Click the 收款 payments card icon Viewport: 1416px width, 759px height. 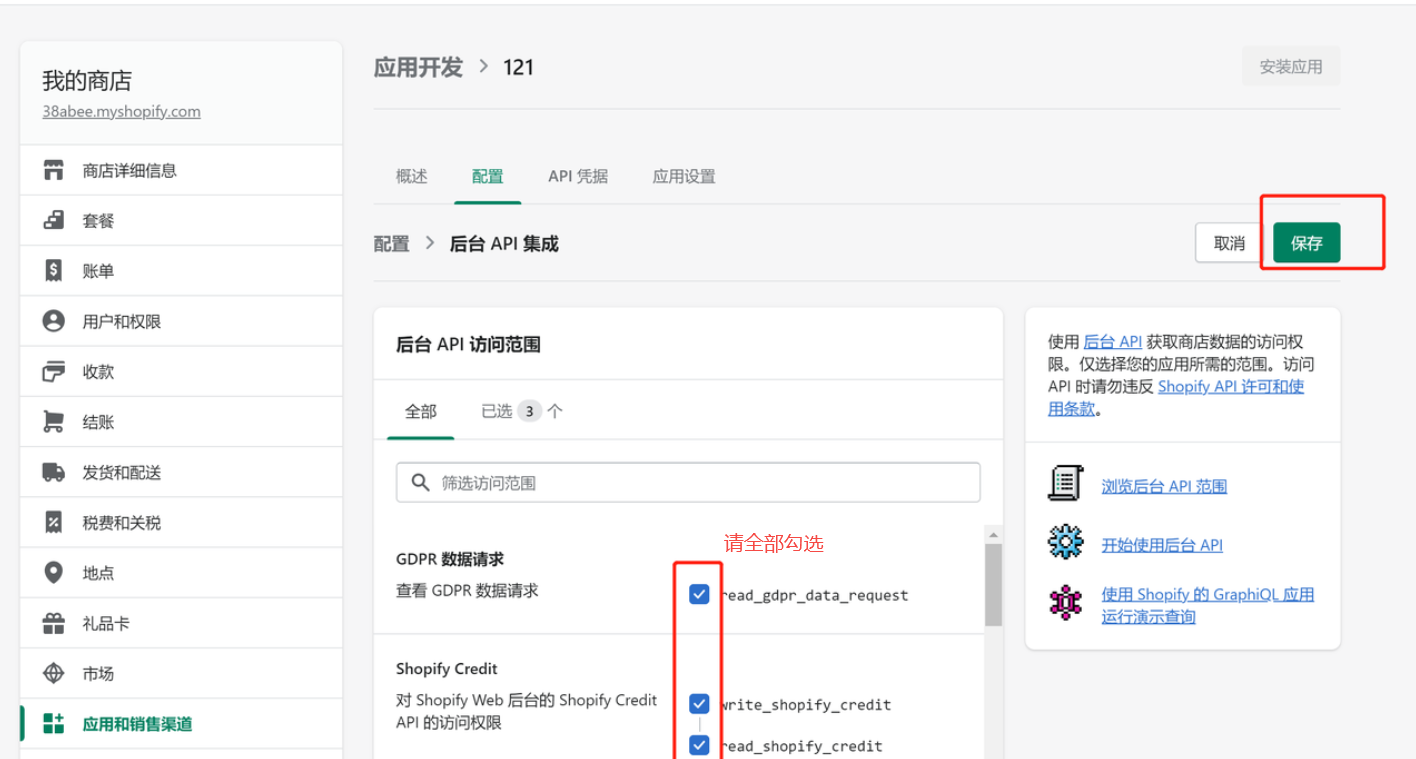[x=54, y=371]
